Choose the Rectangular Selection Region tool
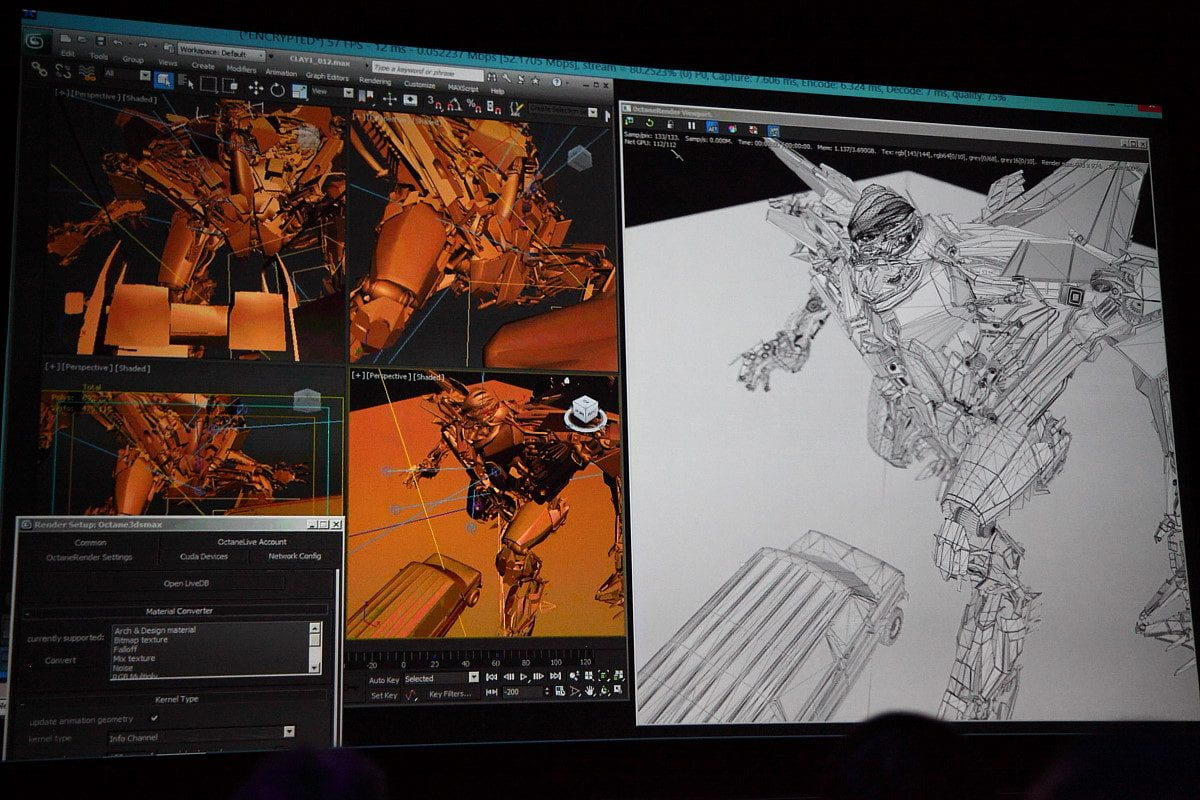The width and height of the screenshot is (1200, 800). [x=208, y=84]
